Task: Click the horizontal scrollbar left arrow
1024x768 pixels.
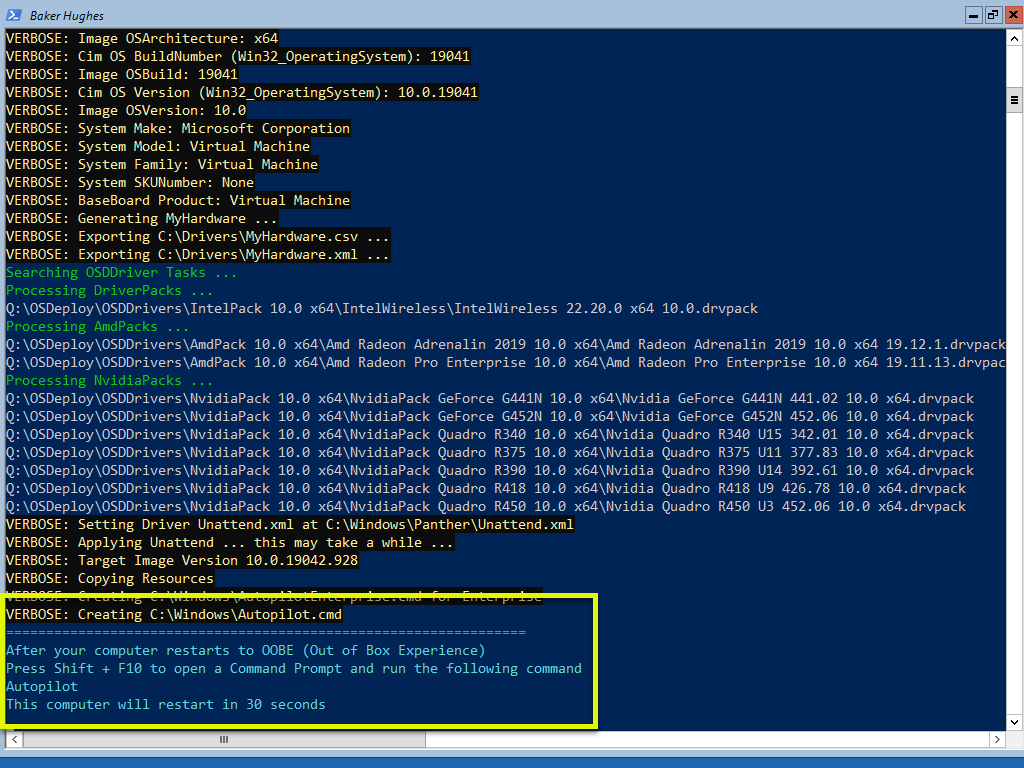Action: pos(14,739)
